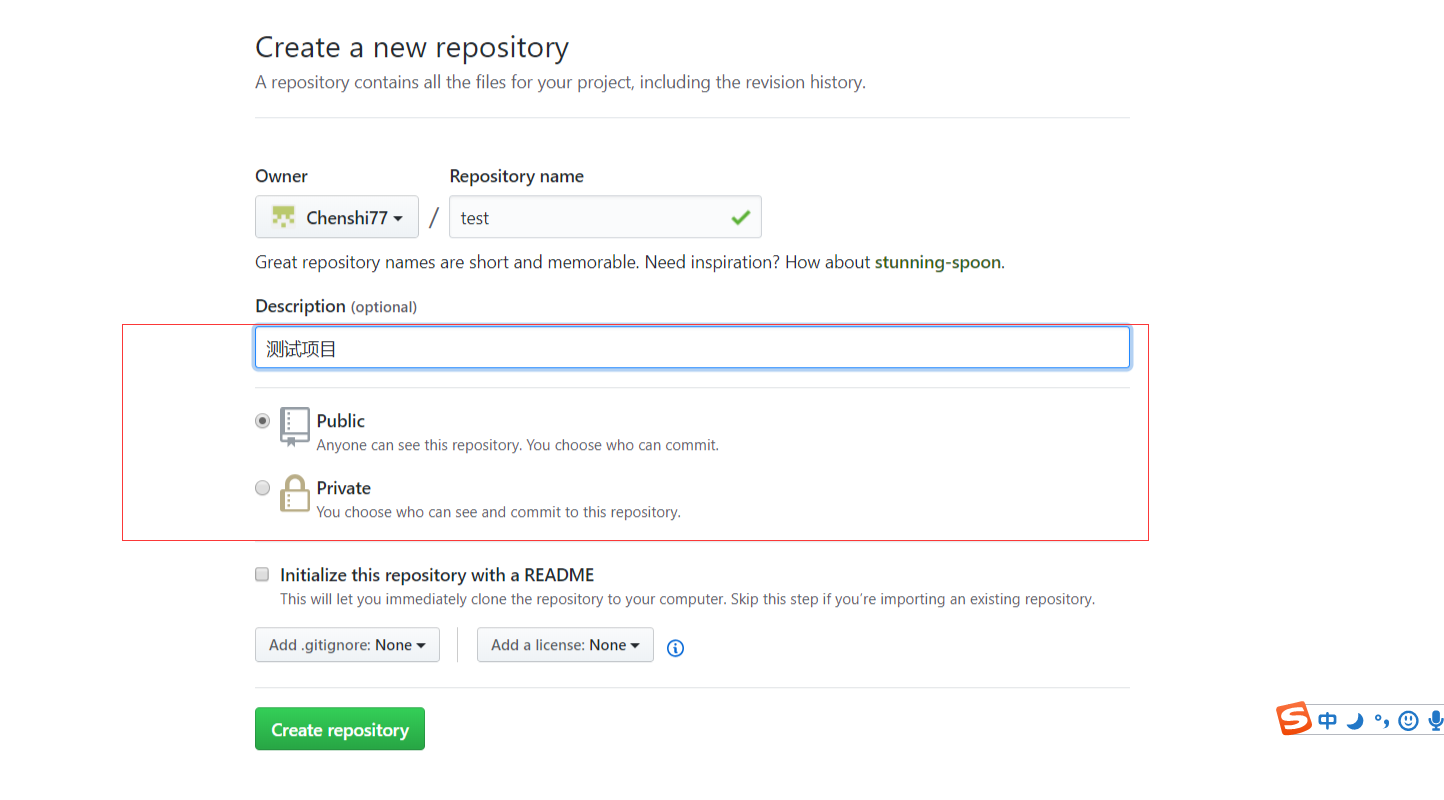Focus the Description text field
Viewport: 1444px width, 800px height.
(692, 348)
